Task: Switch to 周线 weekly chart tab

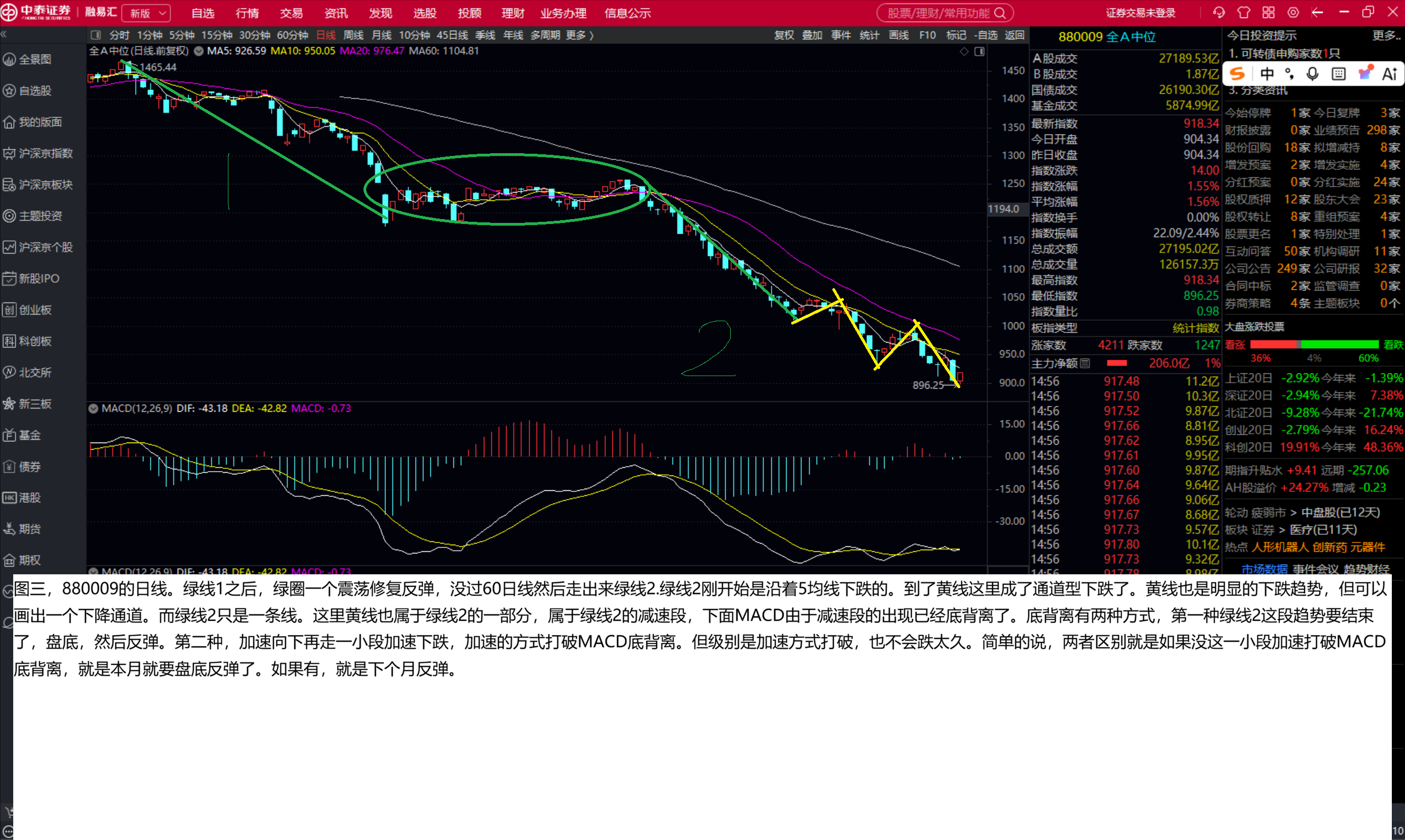Action: [x=353, y=35]
